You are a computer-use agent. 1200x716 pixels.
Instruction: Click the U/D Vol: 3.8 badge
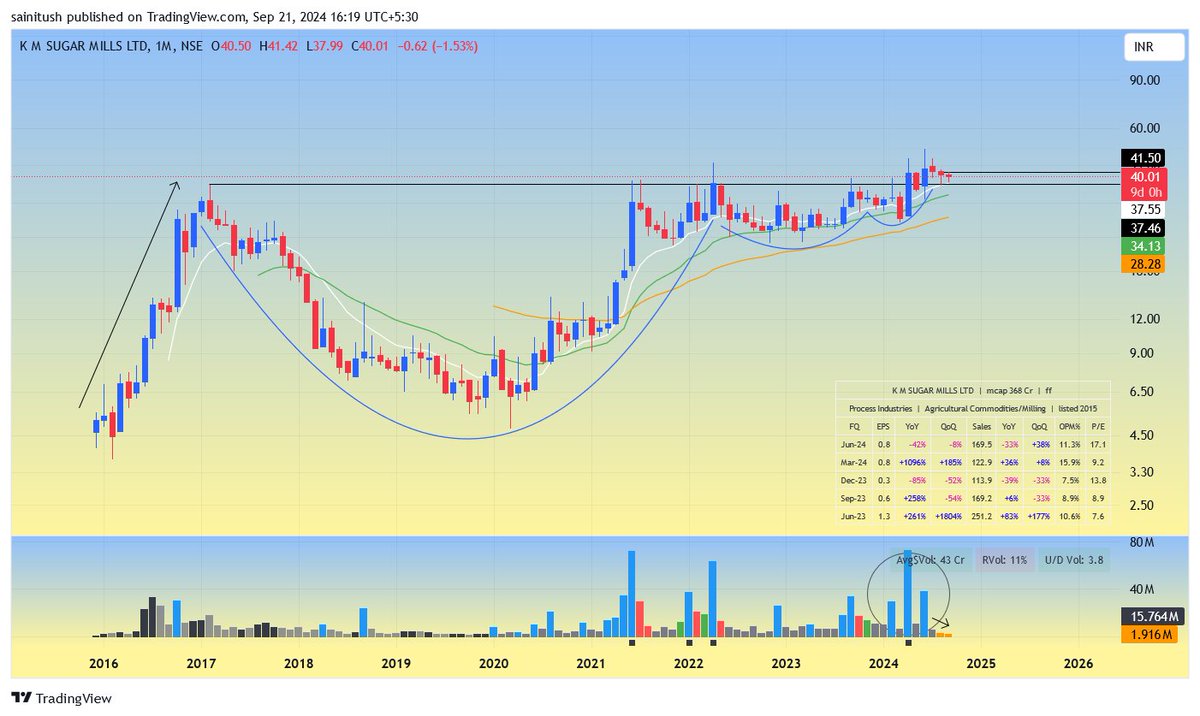[1075, 560]
